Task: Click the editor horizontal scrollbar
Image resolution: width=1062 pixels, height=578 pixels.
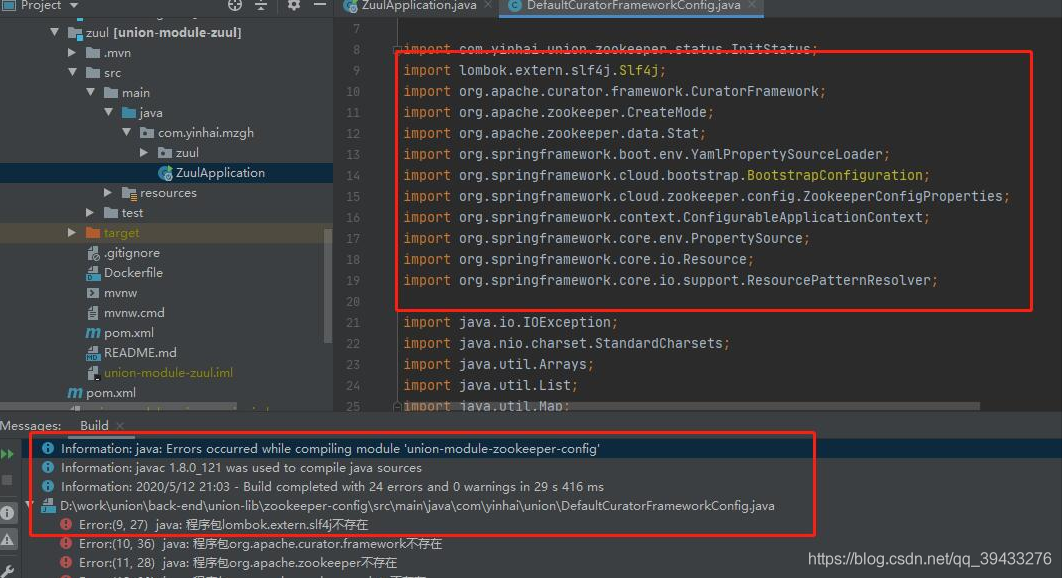Action: [691, 406]
